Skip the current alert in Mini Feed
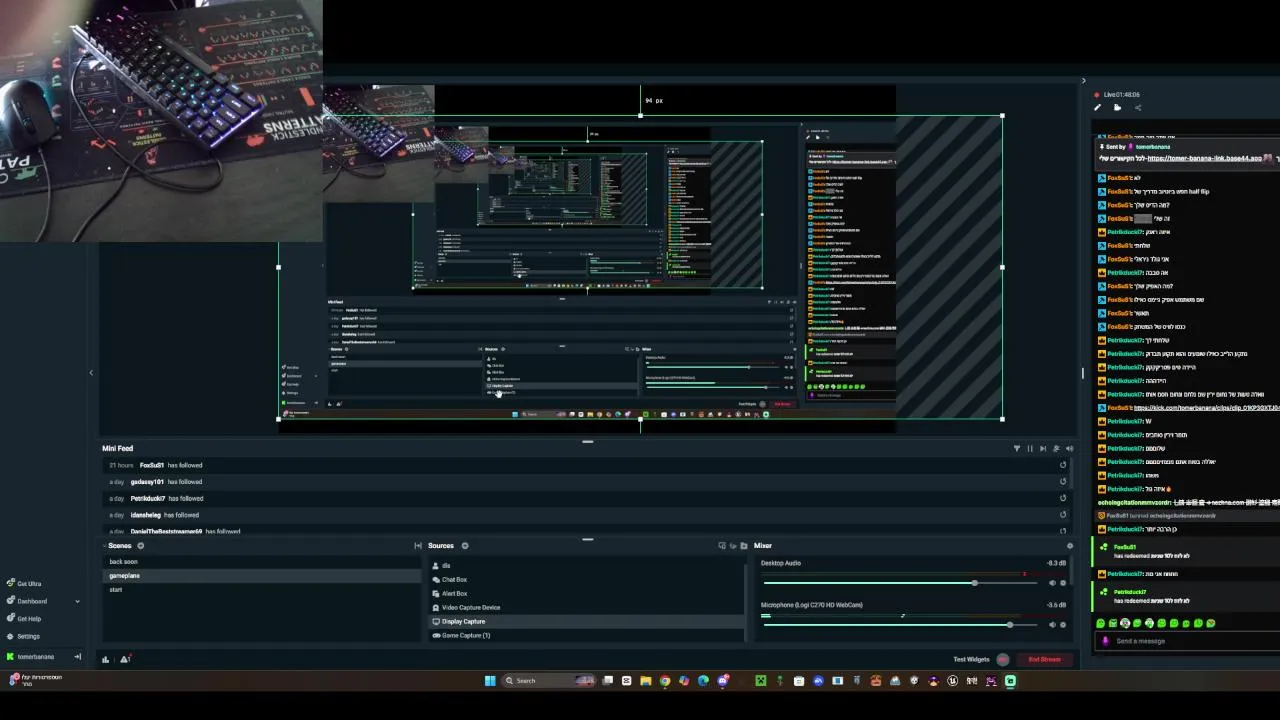Image resolution: width=1280 pixels, height=720 pixels. click(1043, 449)
